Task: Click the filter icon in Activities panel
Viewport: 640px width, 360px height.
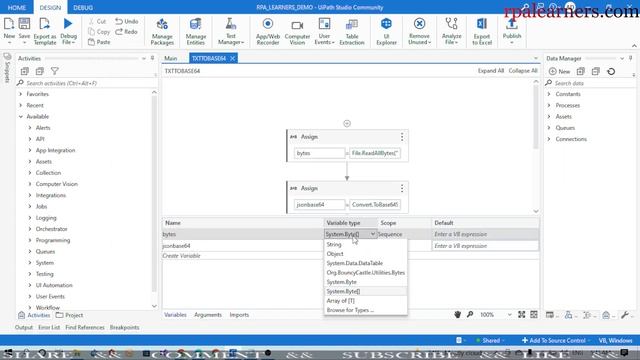Action: click(55, 71)
